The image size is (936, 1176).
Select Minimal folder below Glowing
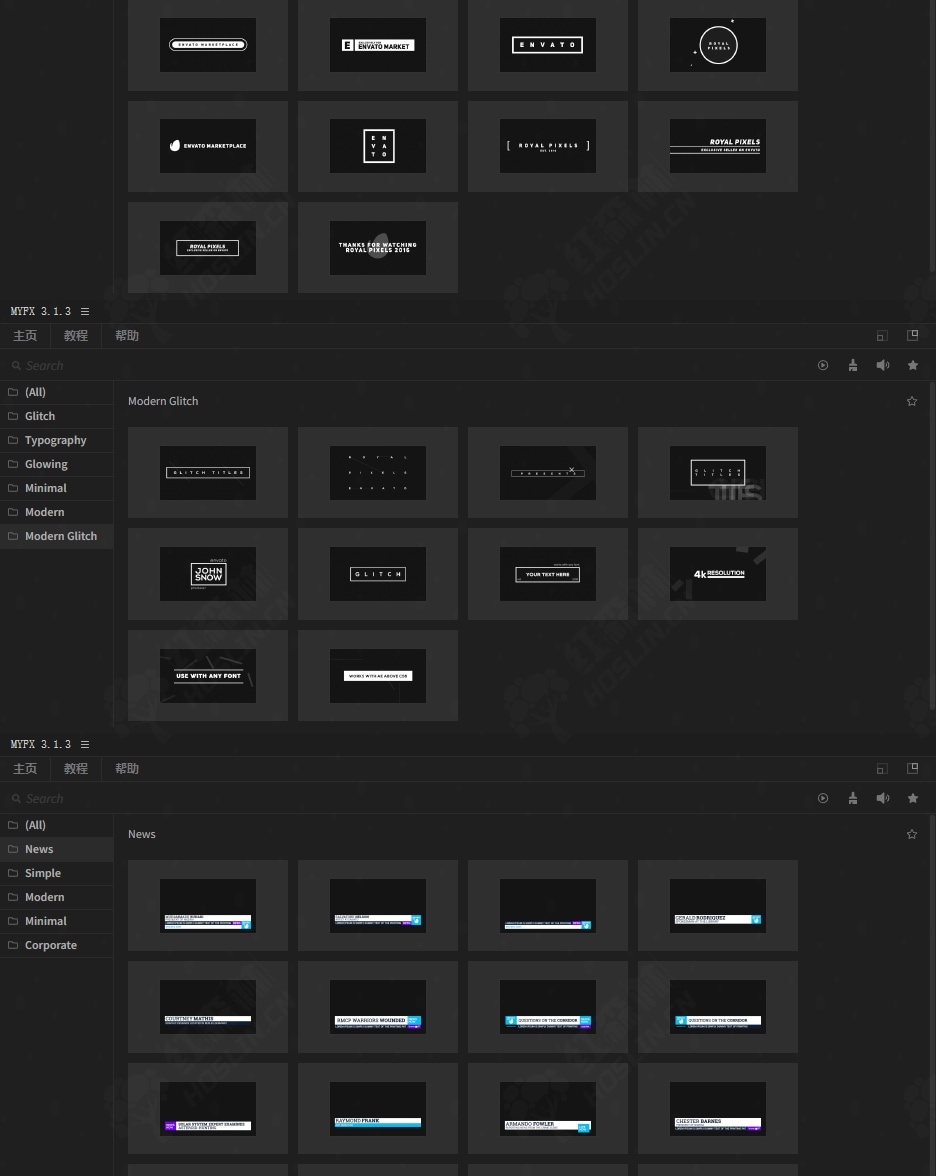(x=56, y=488)
